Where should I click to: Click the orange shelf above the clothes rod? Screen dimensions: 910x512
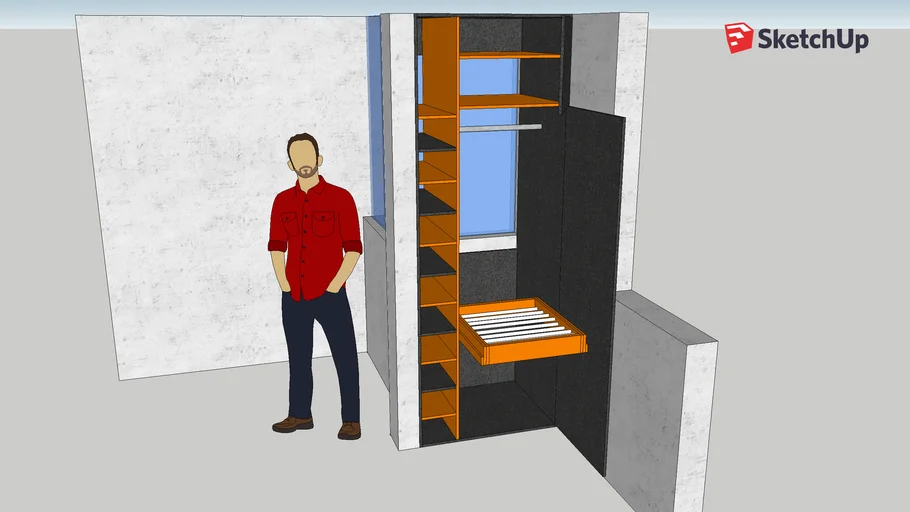[x=508, y=101]
